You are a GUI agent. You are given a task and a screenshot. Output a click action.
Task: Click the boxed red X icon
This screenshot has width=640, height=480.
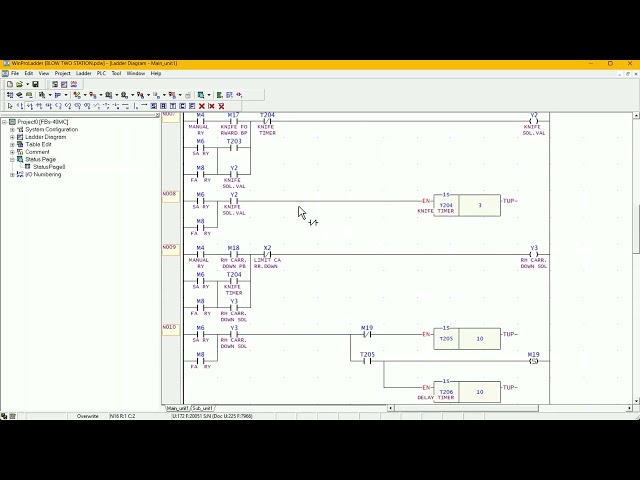pos(221,106)
